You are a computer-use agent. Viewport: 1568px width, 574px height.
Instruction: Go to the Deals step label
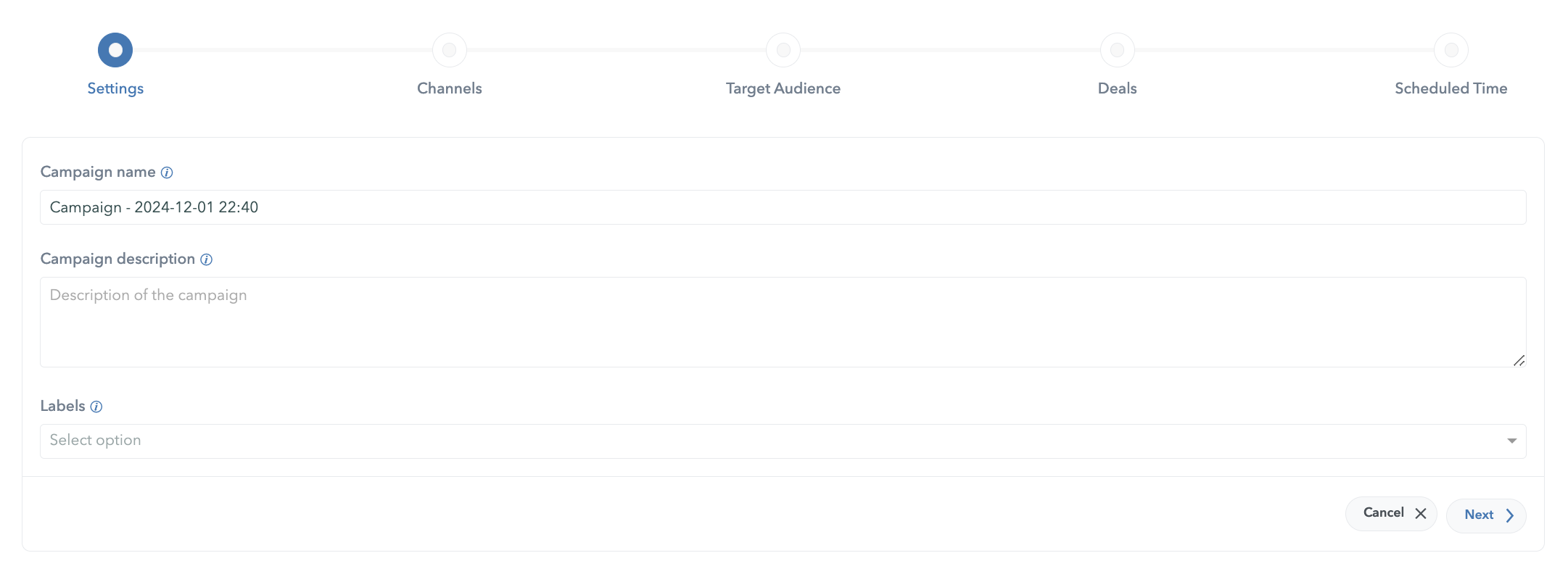1118,88
